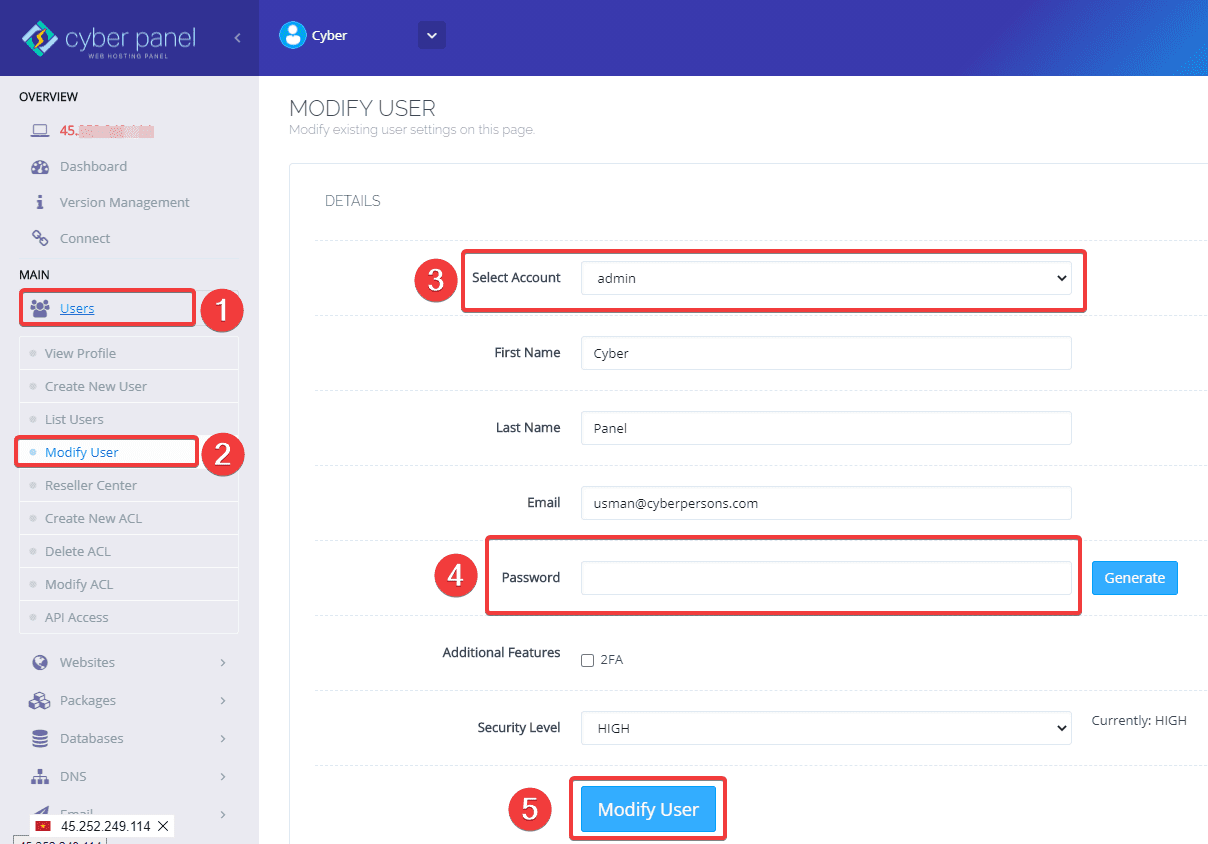The width and height of the screenshot is (1208, 844).
Task: Open Create New User in sidebar
Action: coord(96,387)
